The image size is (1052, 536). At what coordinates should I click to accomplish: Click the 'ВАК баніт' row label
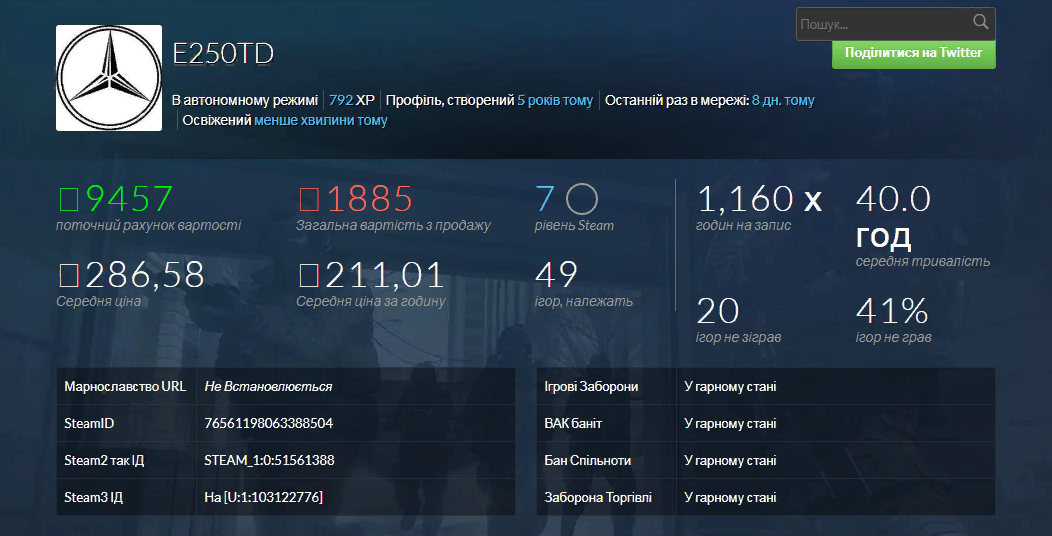coord(574,424)
